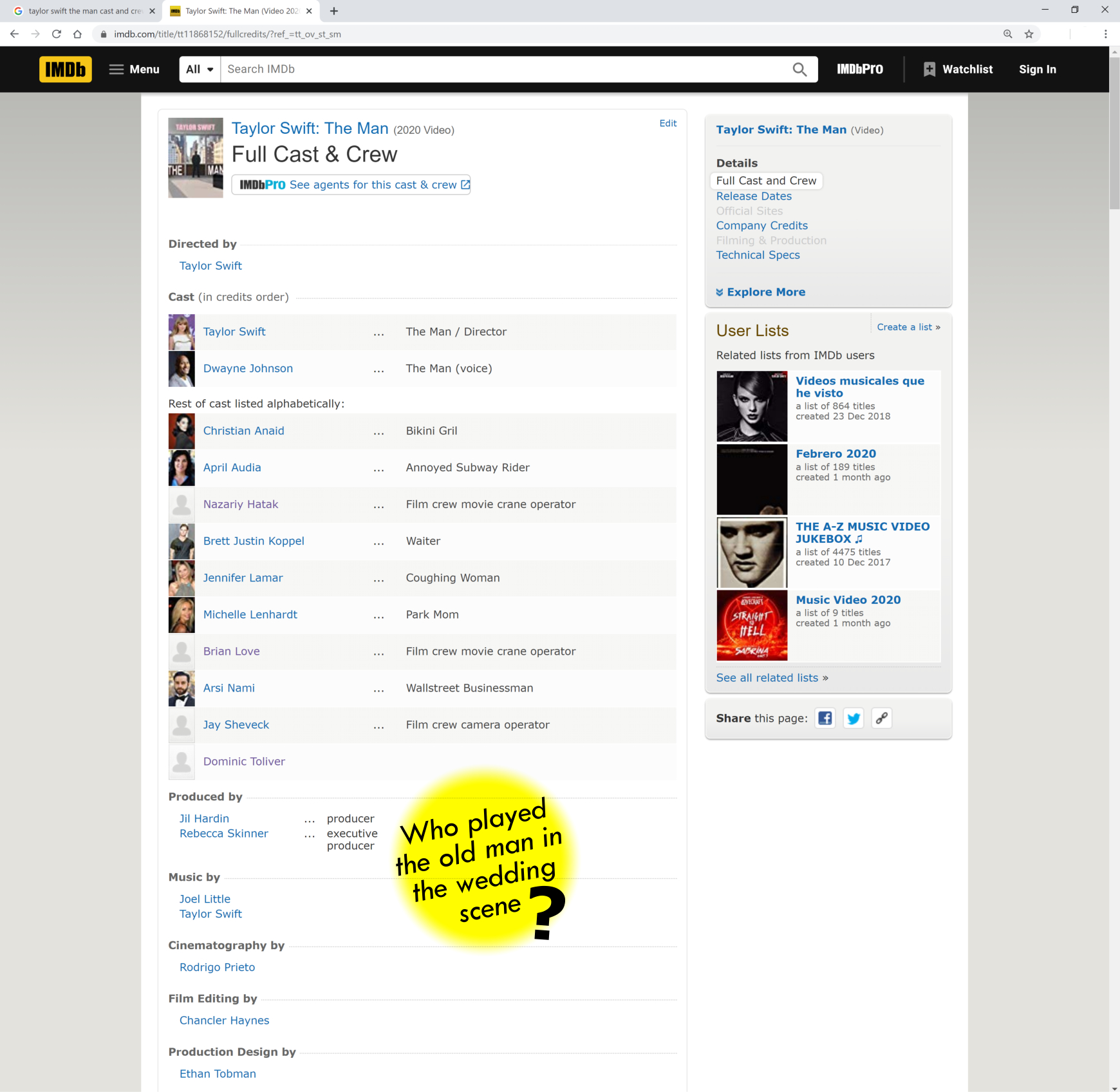Click April Audia's headshot
This screenshot has height=1092, width=1120.
(182, 468)
